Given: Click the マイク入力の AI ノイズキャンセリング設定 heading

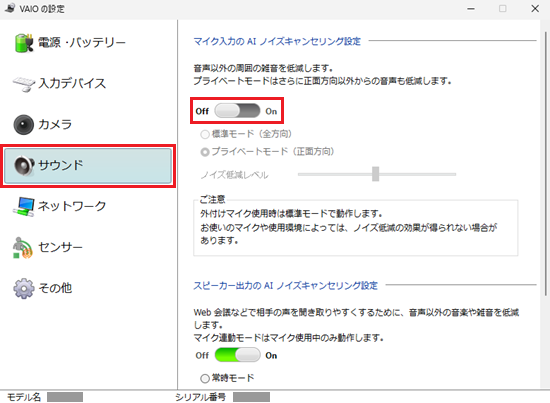Looking at the screenshot, I should pyautogui.click(x=277, y=41).
